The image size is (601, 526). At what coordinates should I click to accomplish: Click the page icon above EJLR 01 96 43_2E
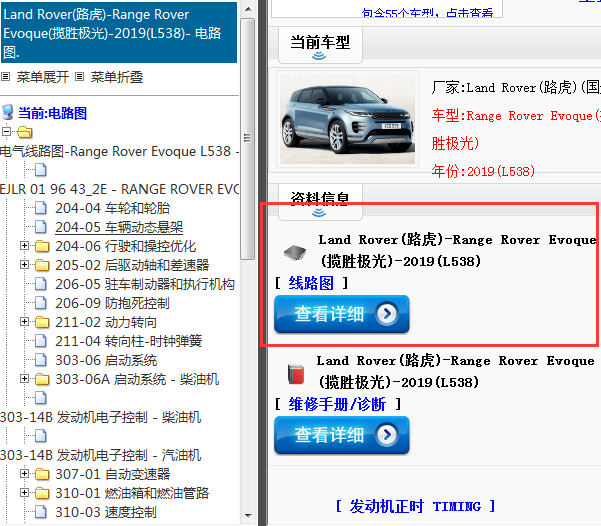[x=41, y=170]
